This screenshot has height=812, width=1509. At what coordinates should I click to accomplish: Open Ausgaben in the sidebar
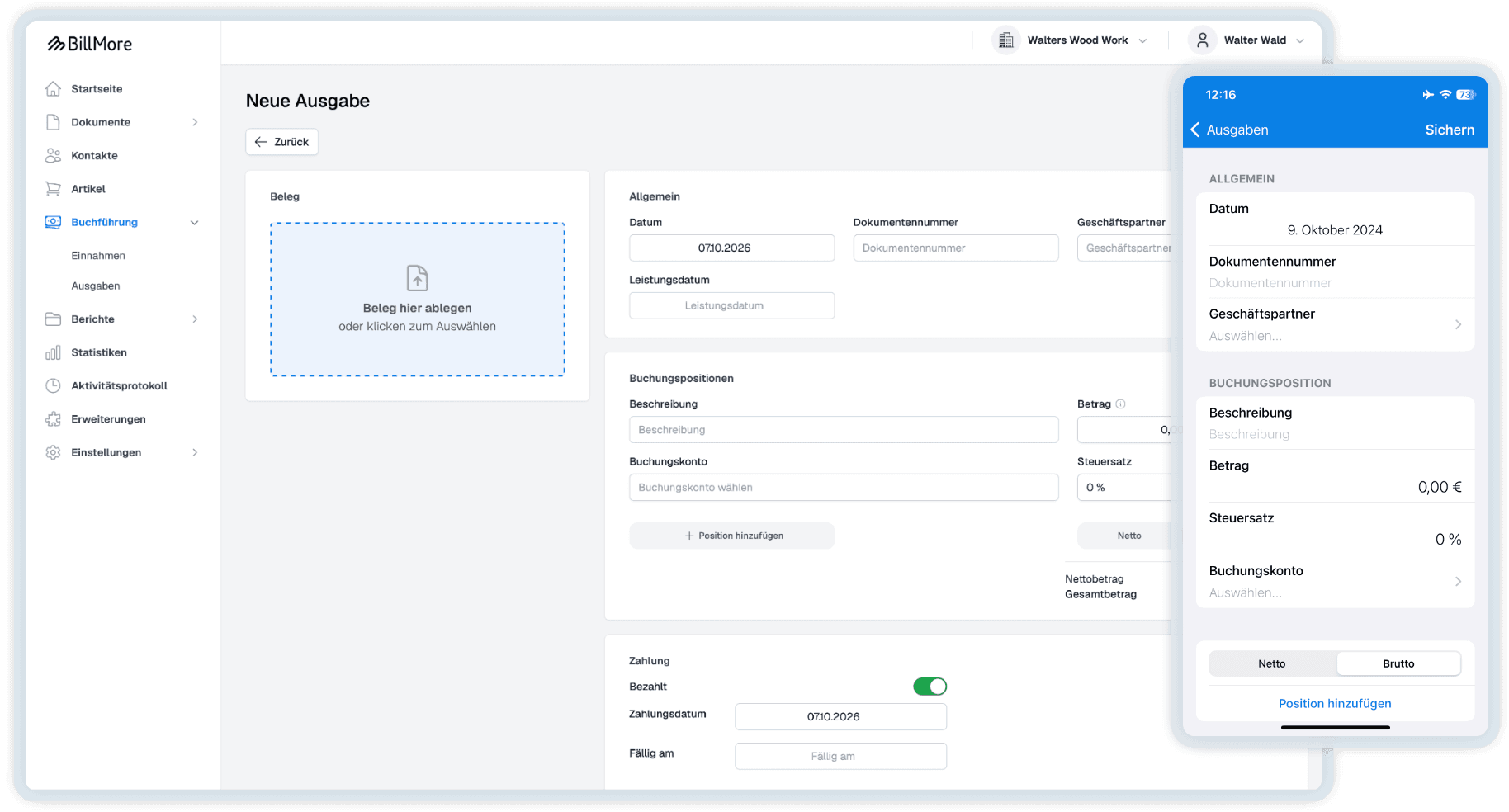(x=96, y=286)
